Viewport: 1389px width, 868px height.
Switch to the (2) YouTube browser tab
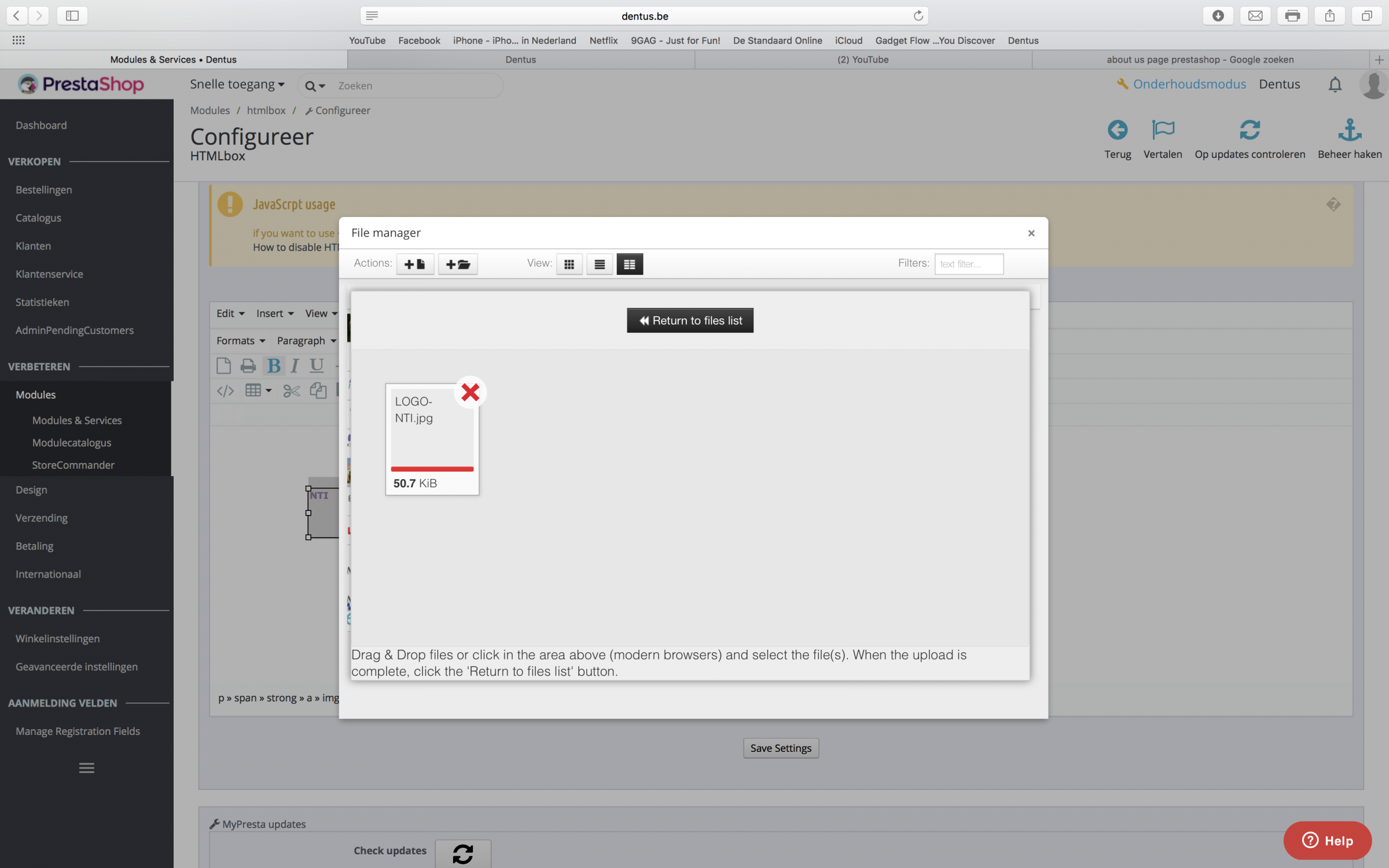click(862, 60)
